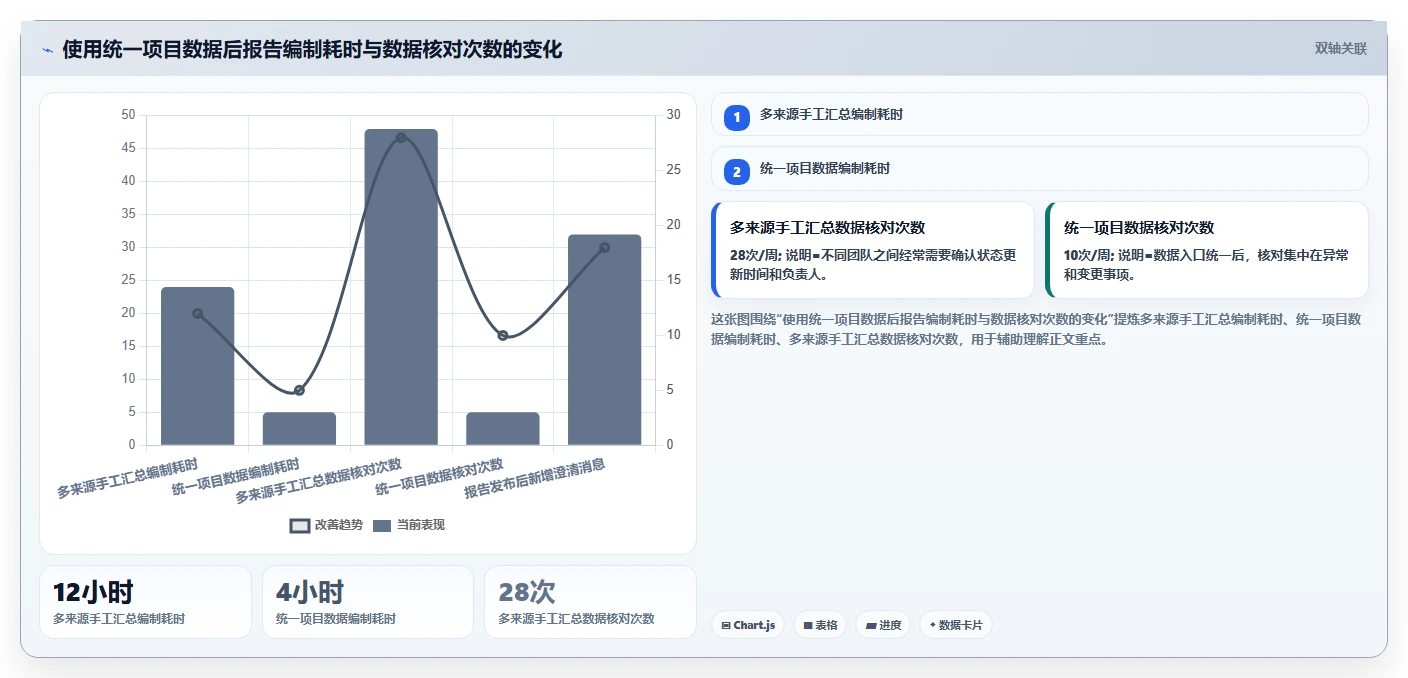Click the bar for 多来源手工汇总编制耗时
This screenshot has height=678, width=1408.
tap(197, 366)
